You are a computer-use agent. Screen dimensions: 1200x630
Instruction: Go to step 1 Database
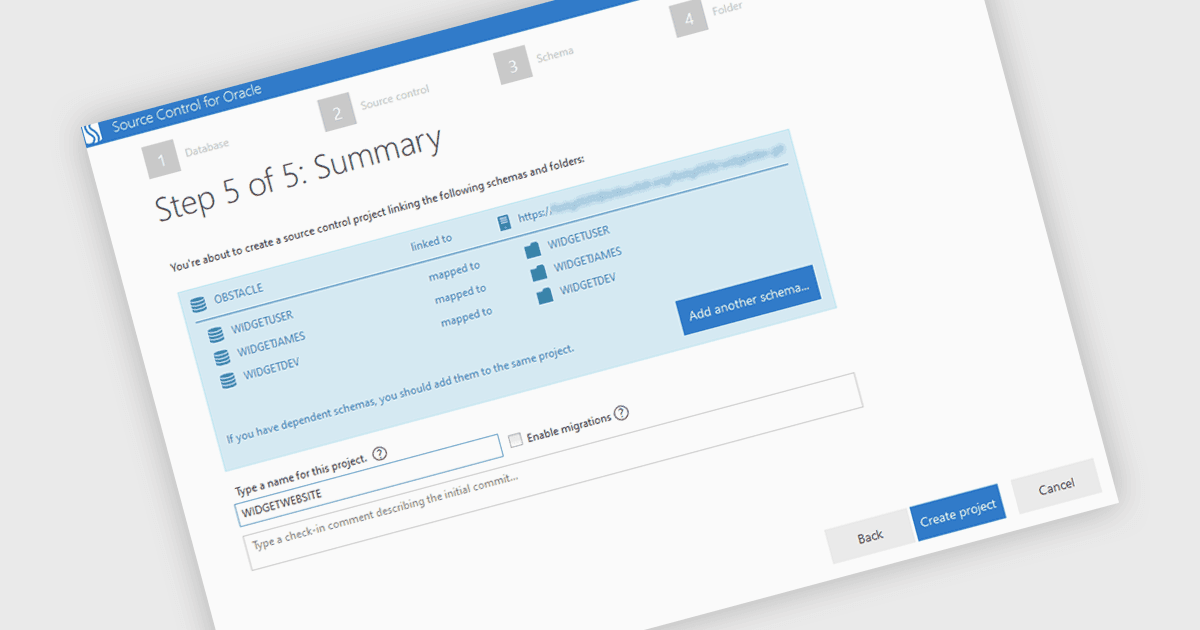(159, 159)
